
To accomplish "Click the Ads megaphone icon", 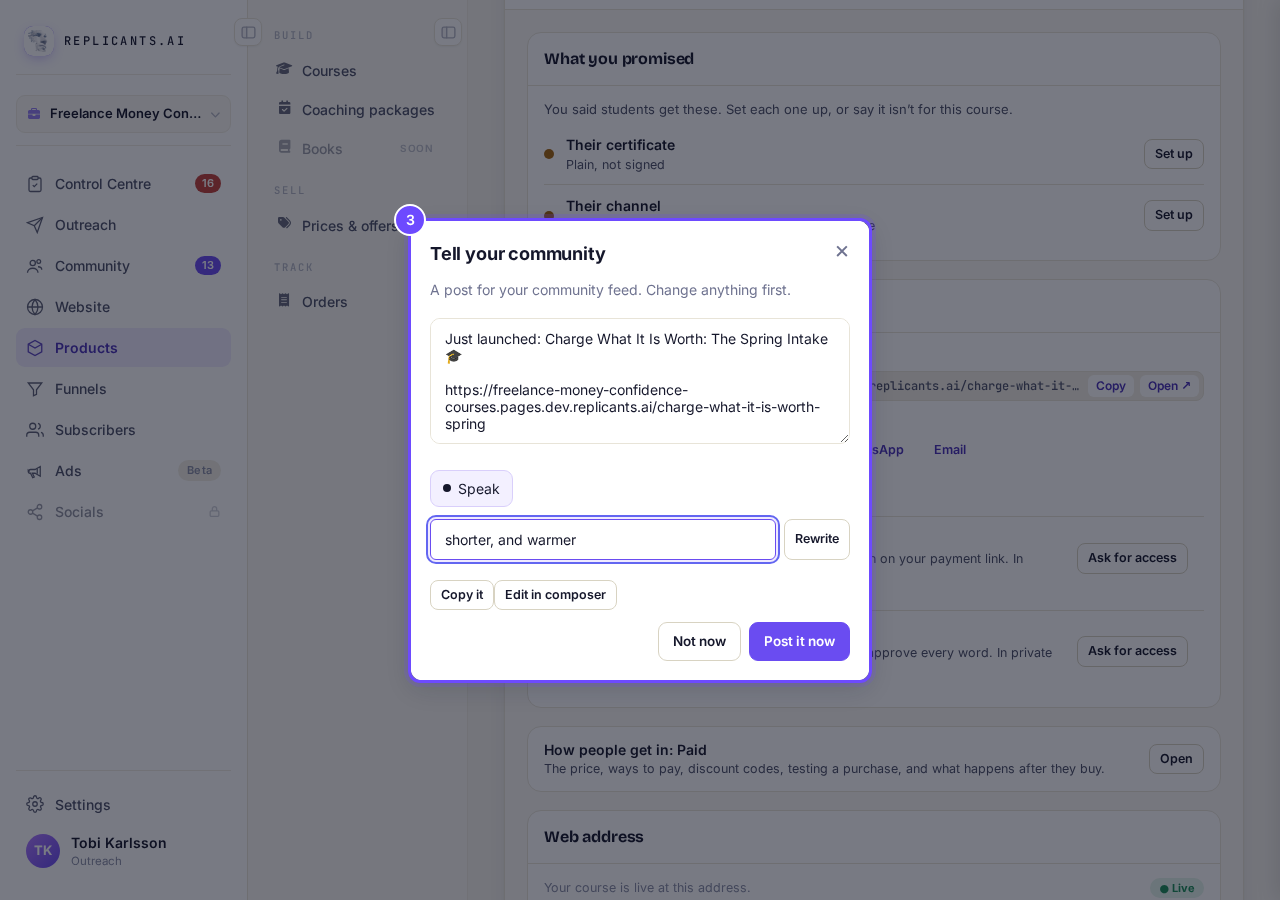I will click(35, 471).
